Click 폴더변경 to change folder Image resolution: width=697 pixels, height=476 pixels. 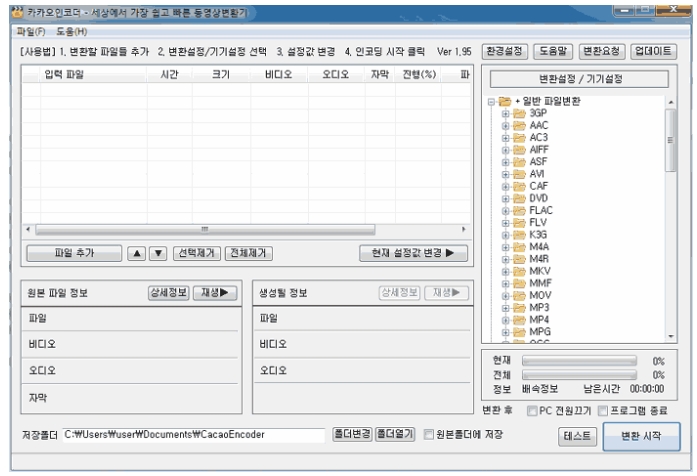[352, 434]
